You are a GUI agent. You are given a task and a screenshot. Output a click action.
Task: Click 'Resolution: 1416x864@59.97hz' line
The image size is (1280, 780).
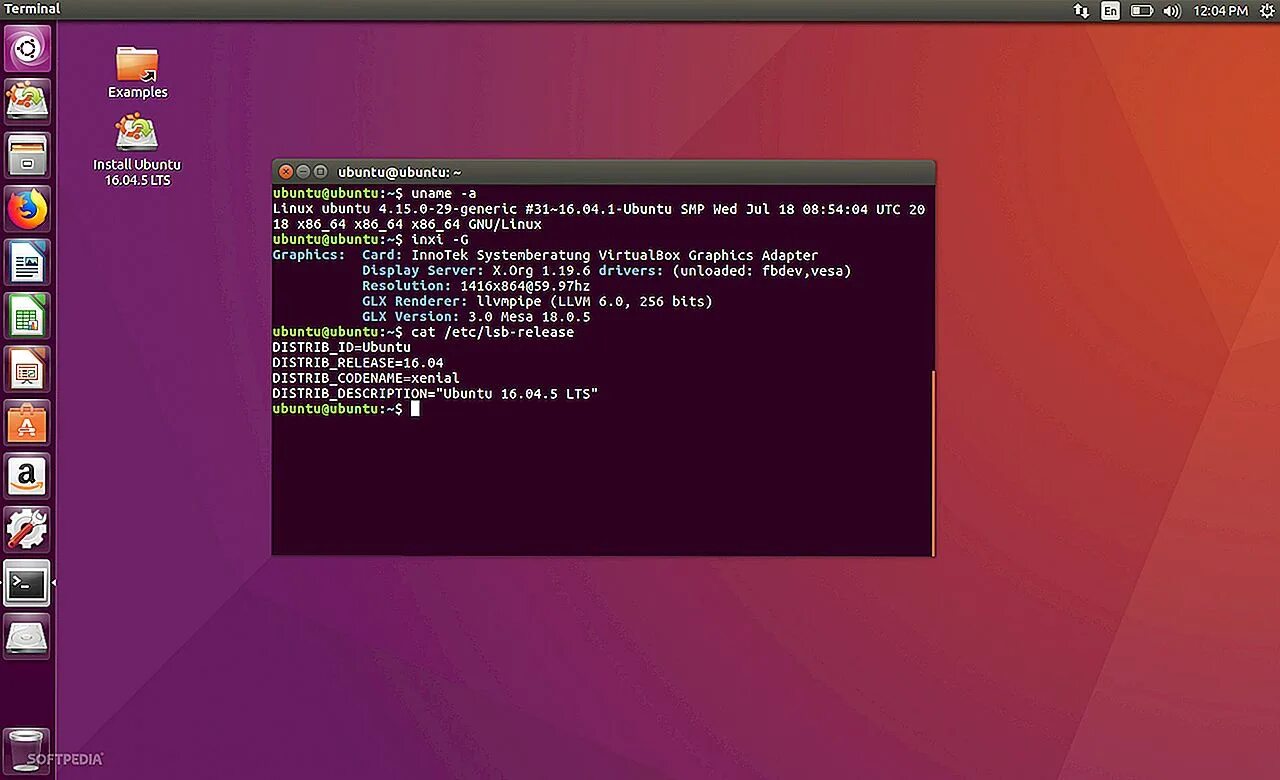pos(476,286)
